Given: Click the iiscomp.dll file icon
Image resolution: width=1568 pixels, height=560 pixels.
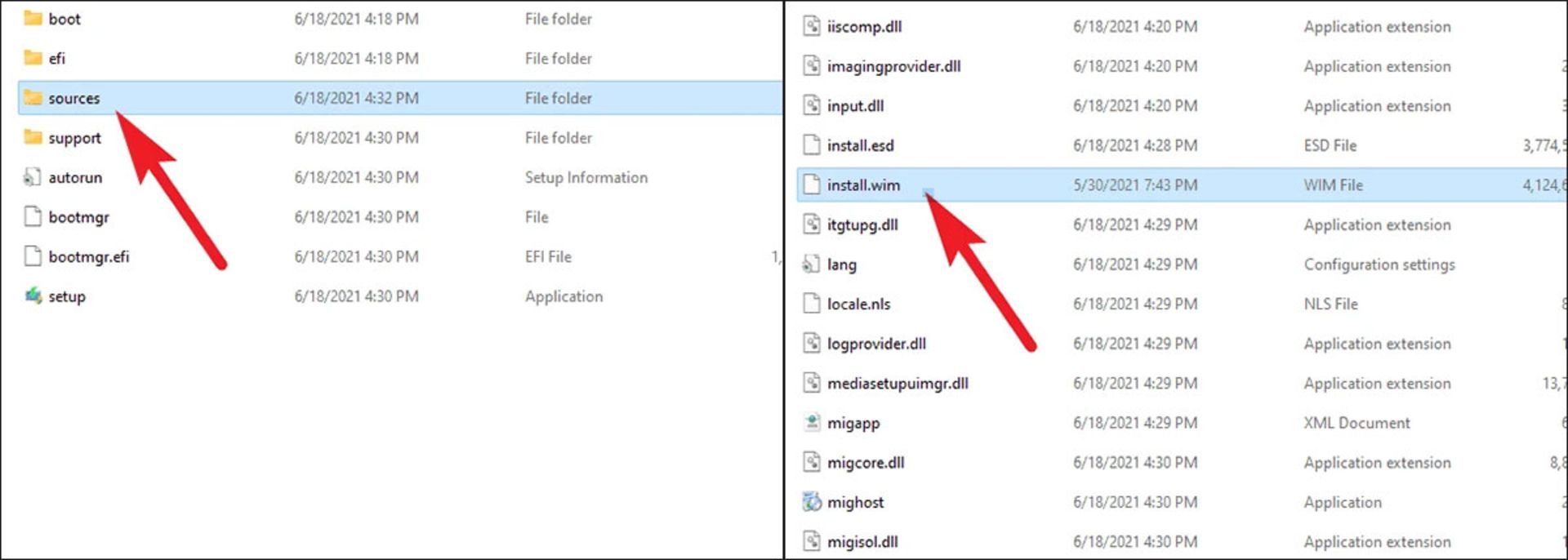Looking at the screenshot, I should click(811, 26).
